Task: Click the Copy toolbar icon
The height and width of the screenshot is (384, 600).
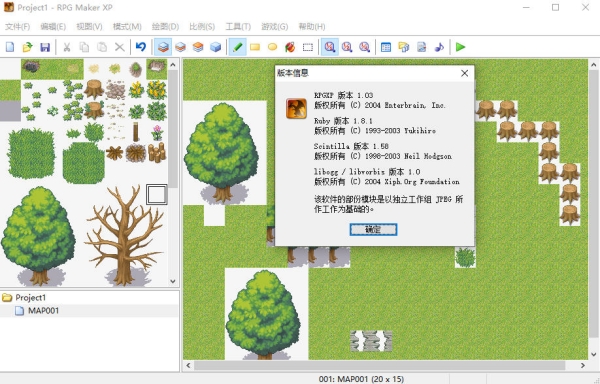Action: [84, 47]
